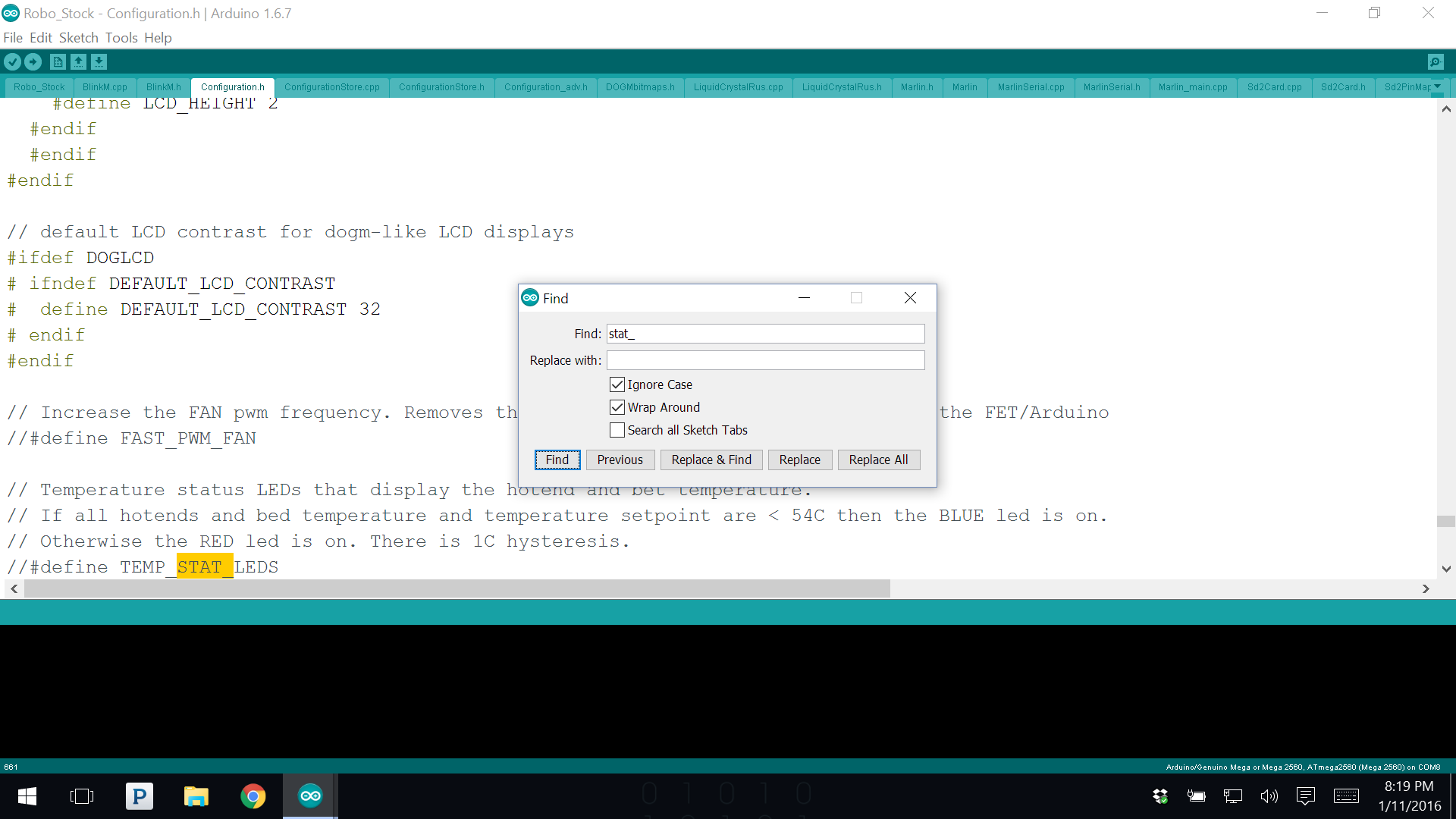Toggle the Wrap Around checkbox
Image resolution: width=1456 pixels, height=819 pixels.
click(616, 407)
